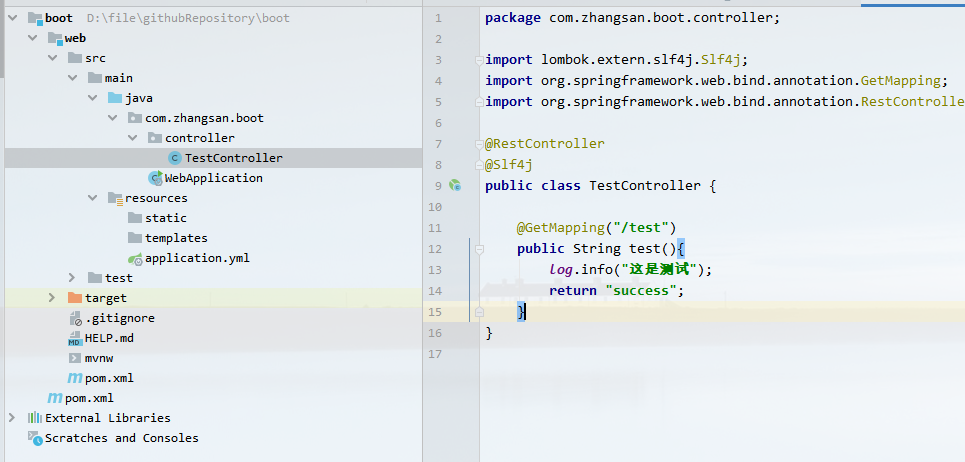Click the TestController class icon
The width and height of the screenshot is (965, 462).
(x=175, y=158)
